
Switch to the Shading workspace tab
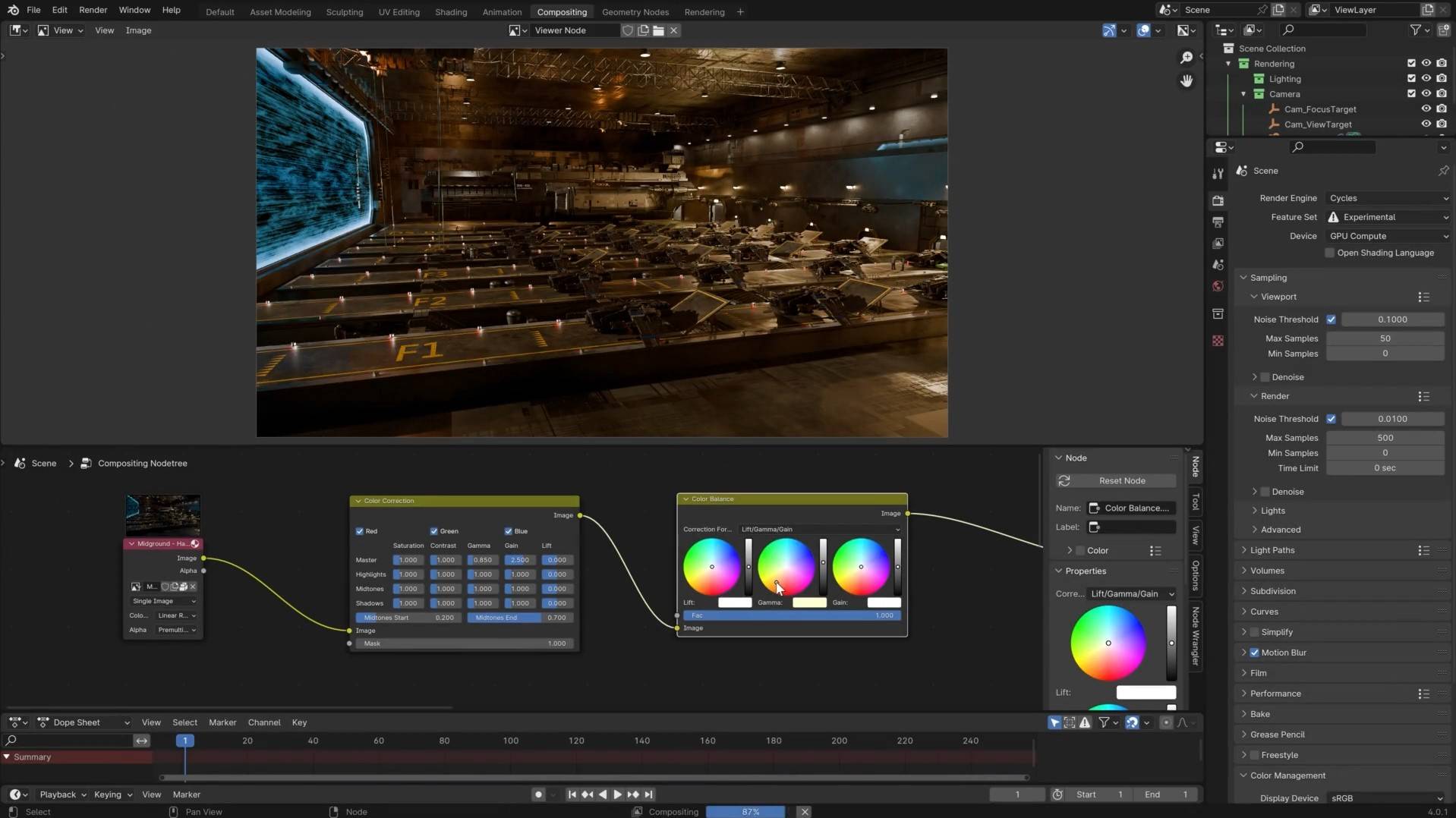[451, 12]
